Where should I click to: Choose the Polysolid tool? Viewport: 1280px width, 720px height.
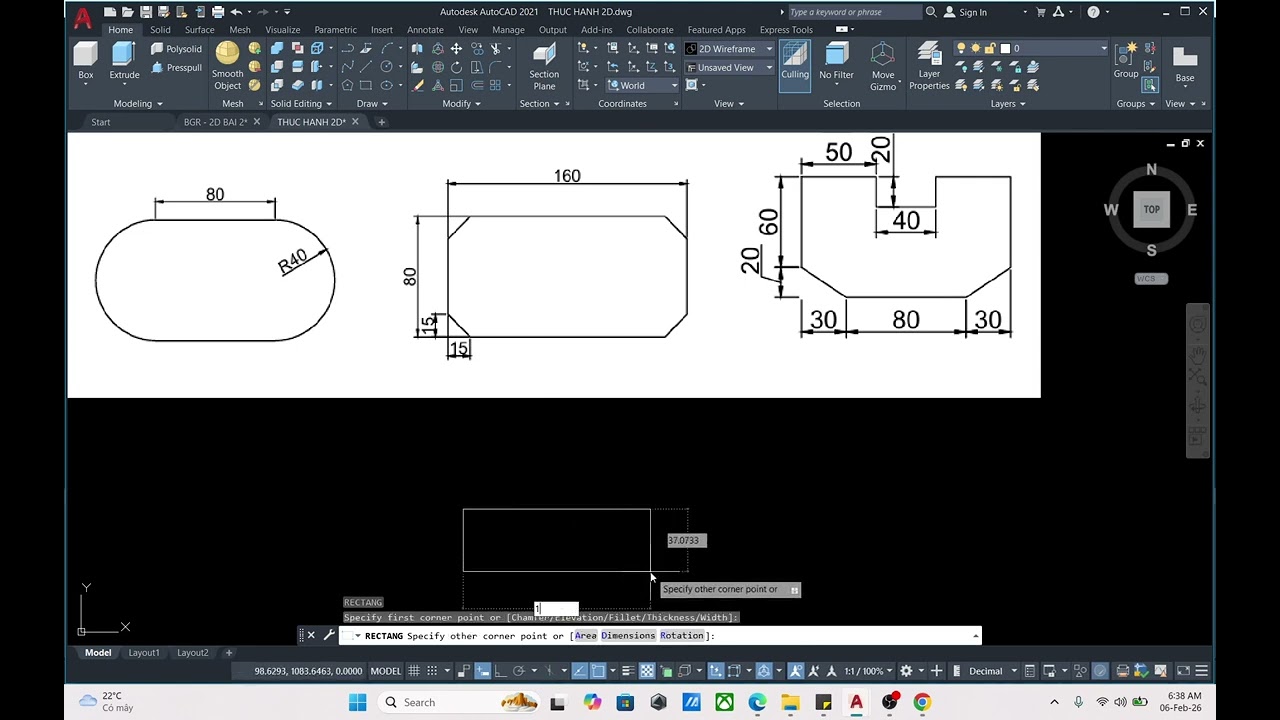(176, 49)
